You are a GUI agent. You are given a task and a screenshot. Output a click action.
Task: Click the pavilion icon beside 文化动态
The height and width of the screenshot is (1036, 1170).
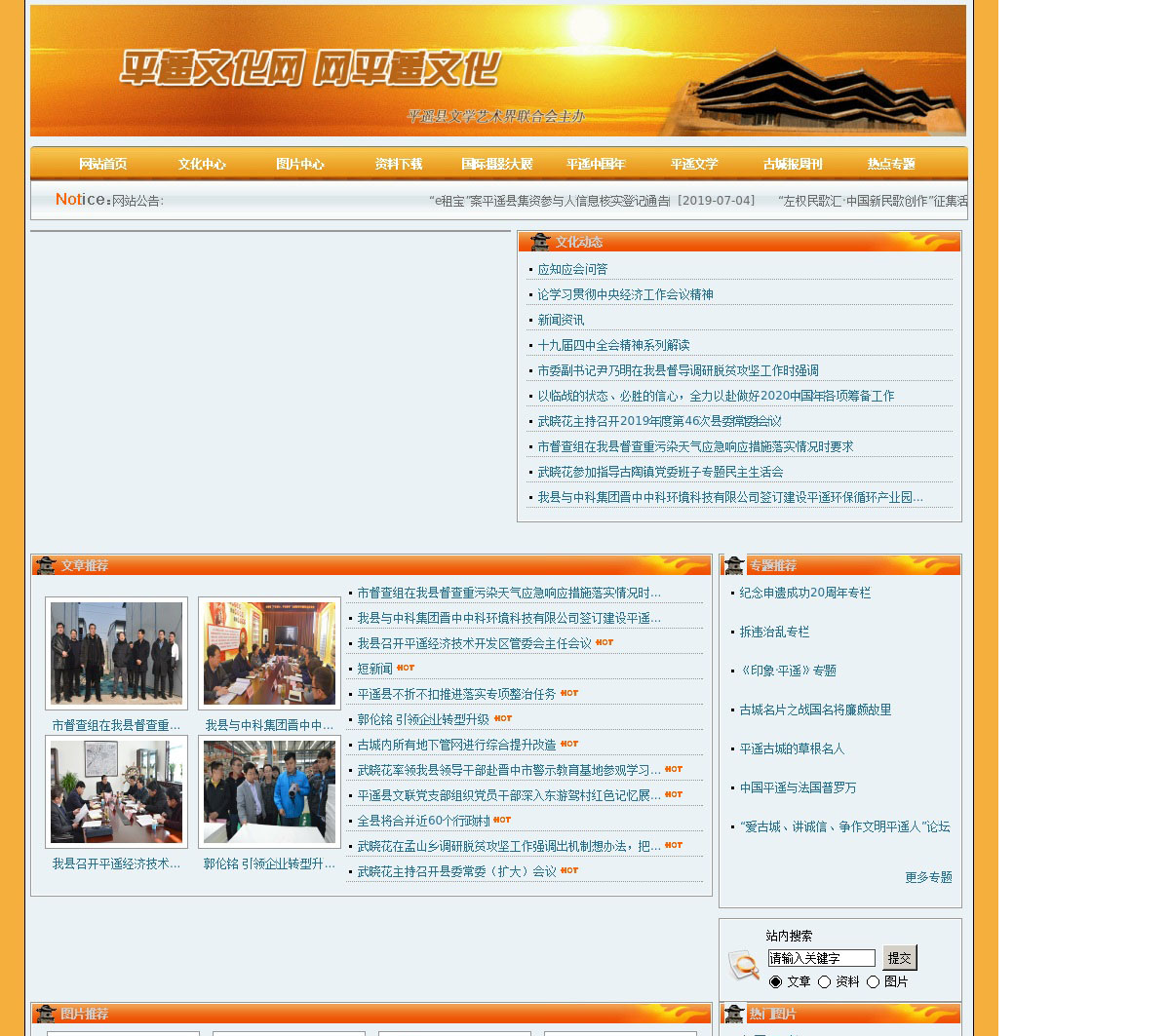tap(540, 242)
